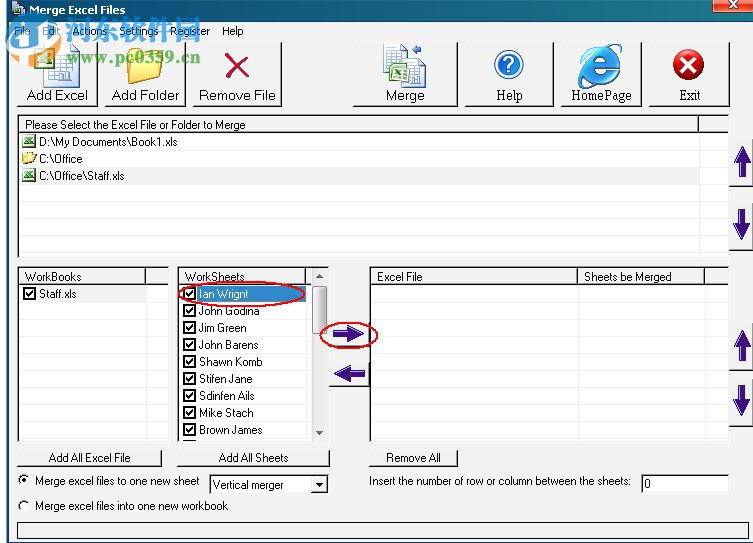This screenshot has height=543, width=753.
Task: Toggle the Ian Wright worksheet checkbox
Action: pos(190,293)
